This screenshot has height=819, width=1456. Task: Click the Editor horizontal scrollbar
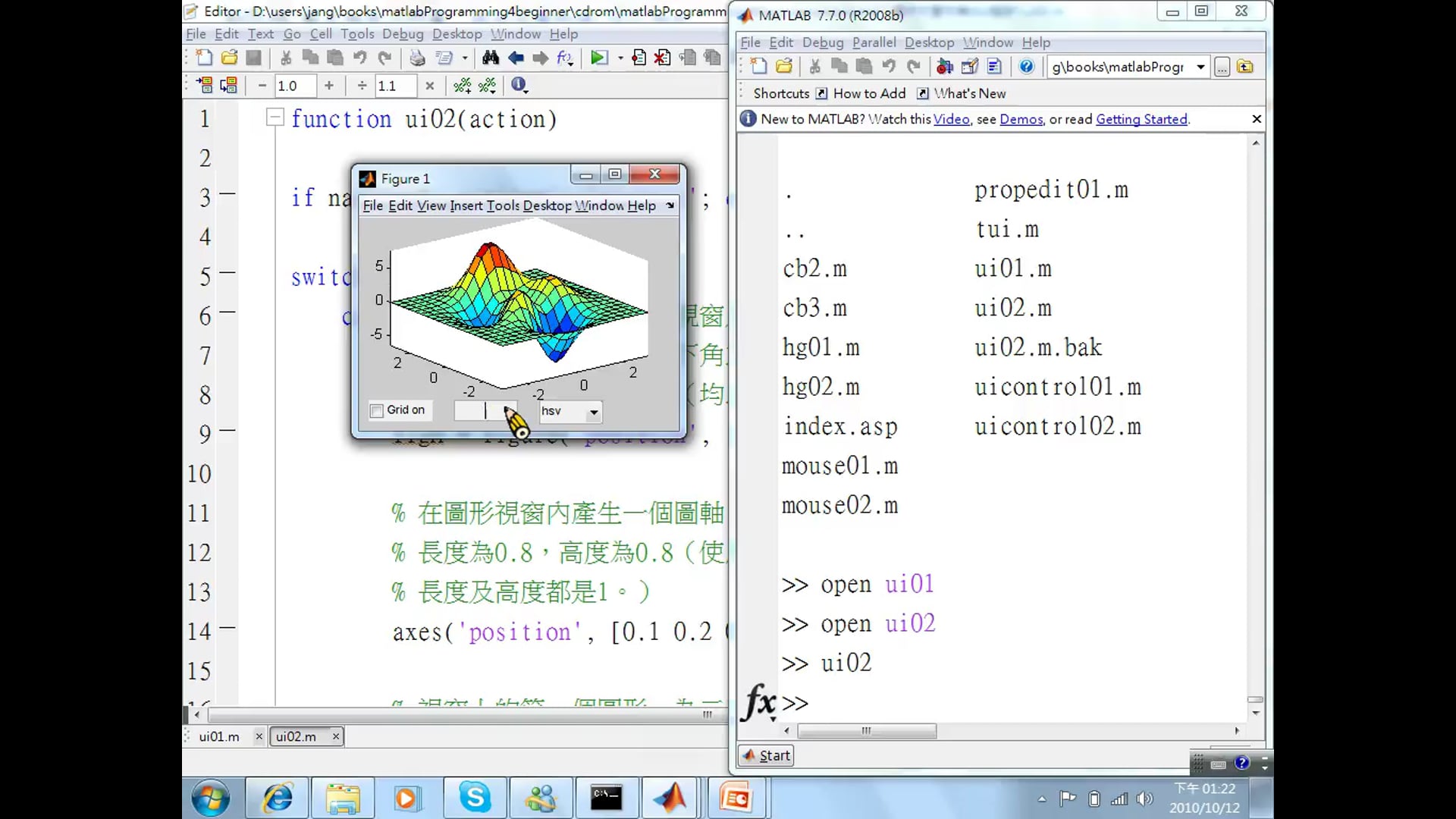(x=455, y=714)
